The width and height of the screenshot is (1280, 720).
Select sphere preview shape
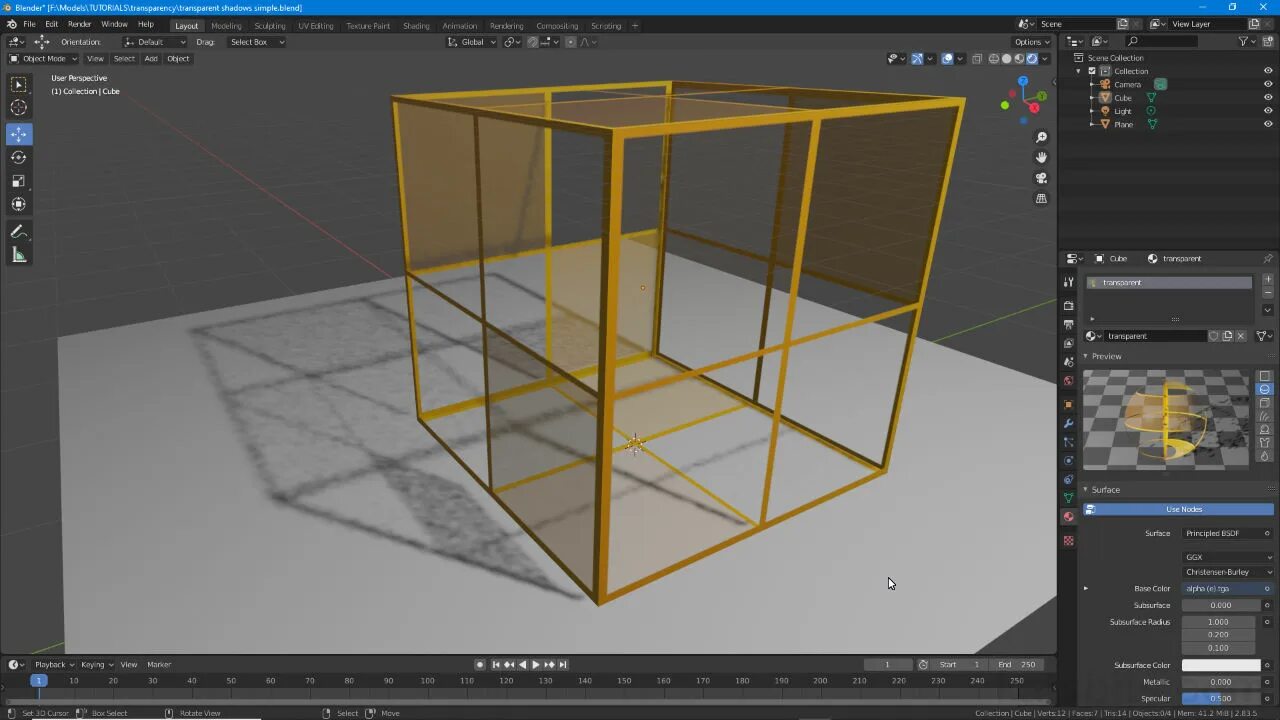[x=1265, y=389]
